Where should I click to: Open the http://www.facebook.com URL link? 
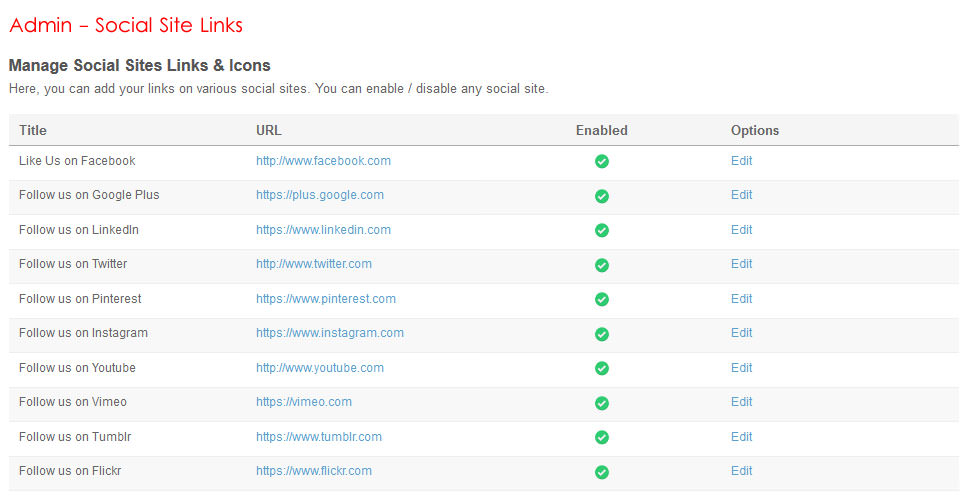pos(323,161)
